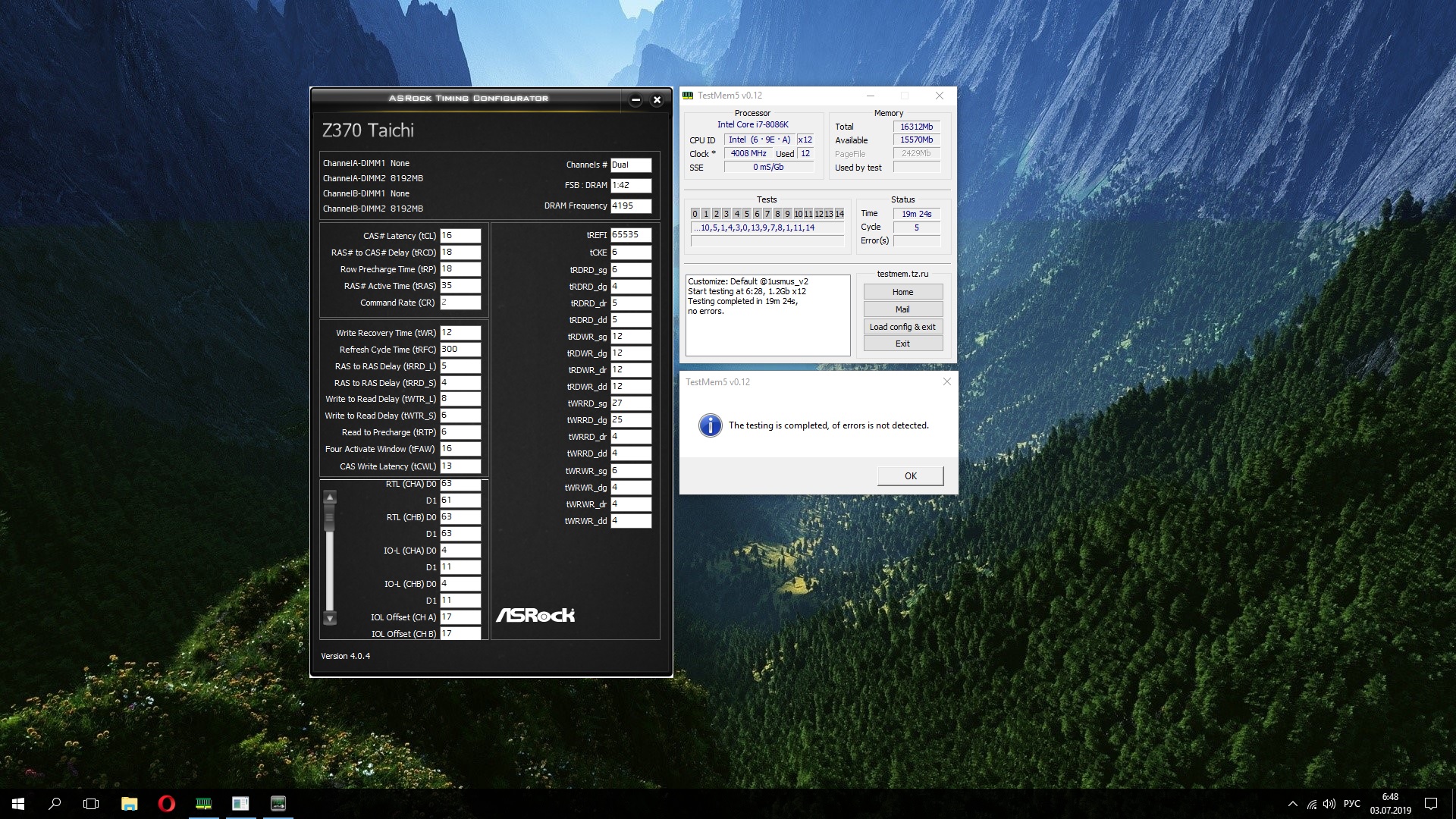Click Load config & exit

902,327
